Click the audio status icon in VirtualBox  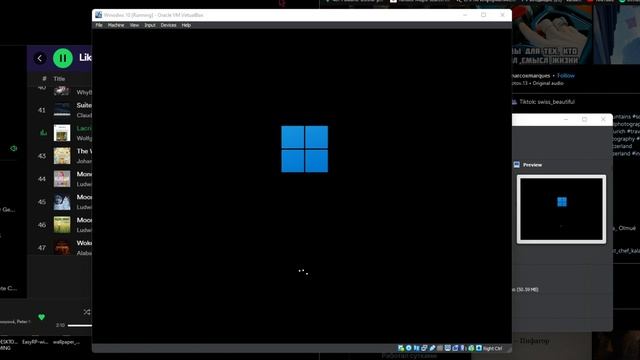tap(417, 348)
